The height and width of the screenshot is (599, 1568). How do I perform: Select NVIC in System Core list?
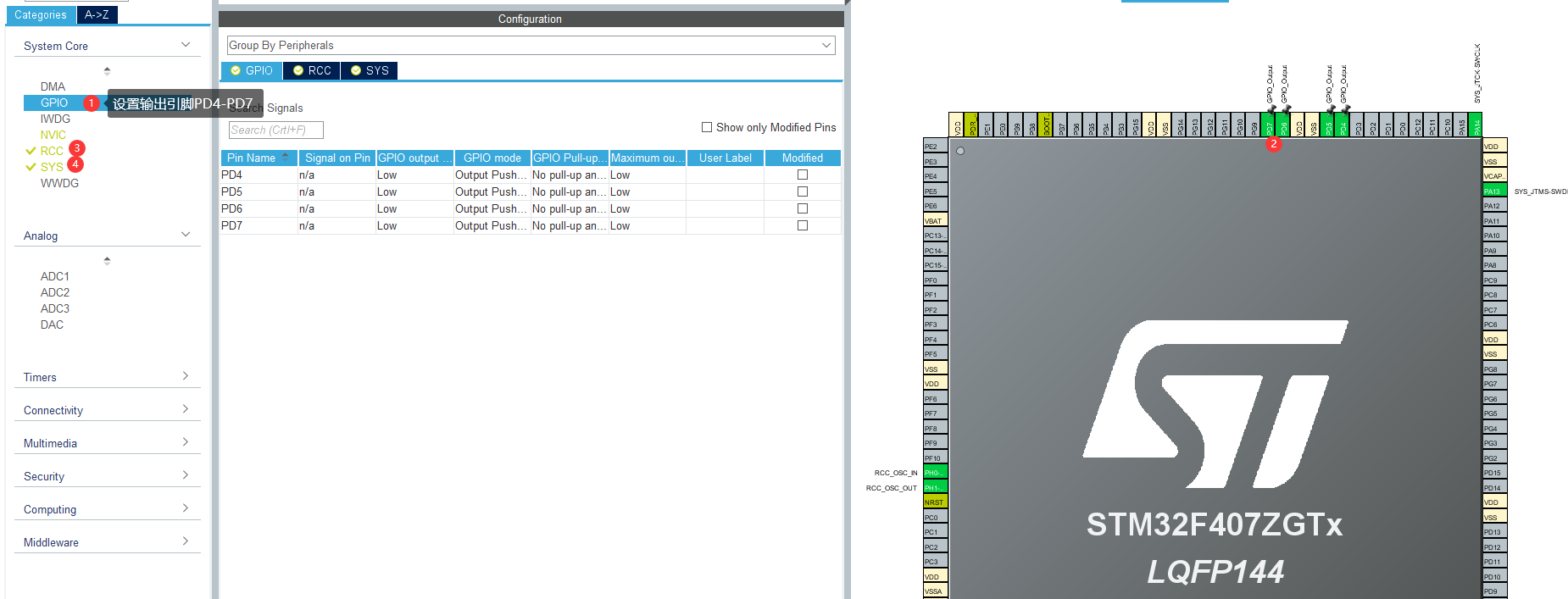tap(53, 135)
